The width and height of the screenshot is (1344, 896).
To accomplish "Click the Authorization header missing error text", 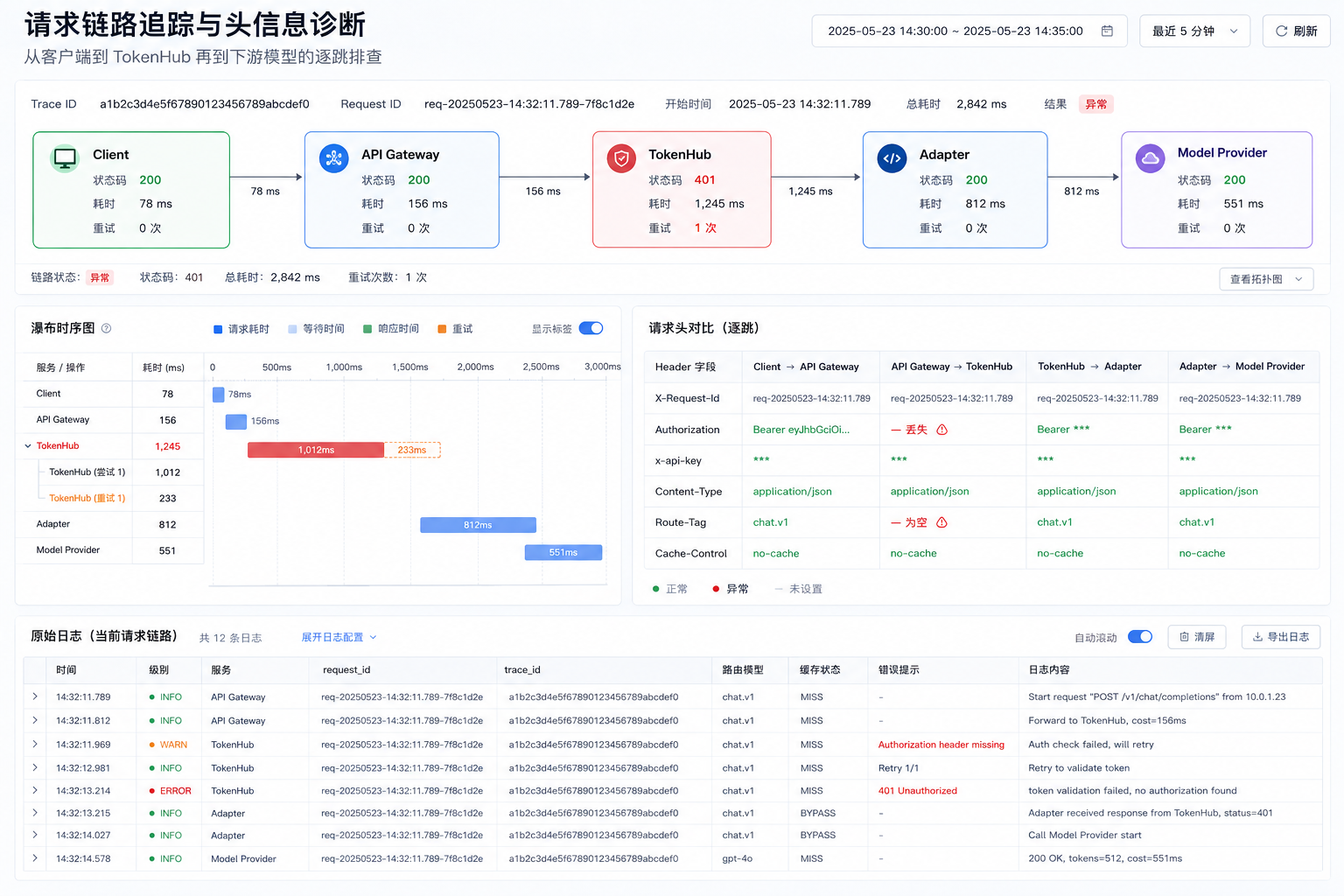I will [941, 745].
